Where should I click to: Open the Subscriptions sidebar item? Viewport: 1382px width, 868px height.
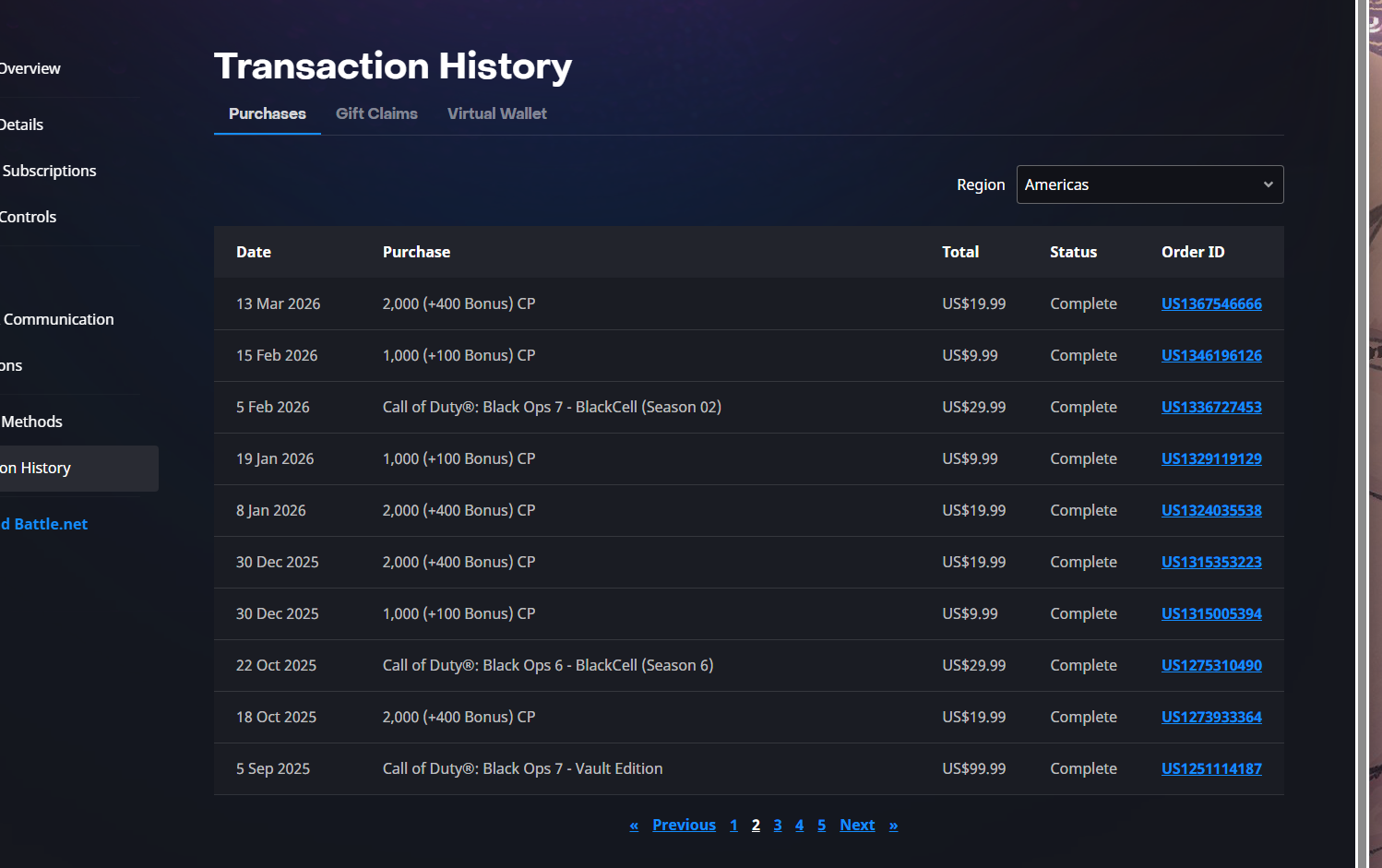point(49,171)
